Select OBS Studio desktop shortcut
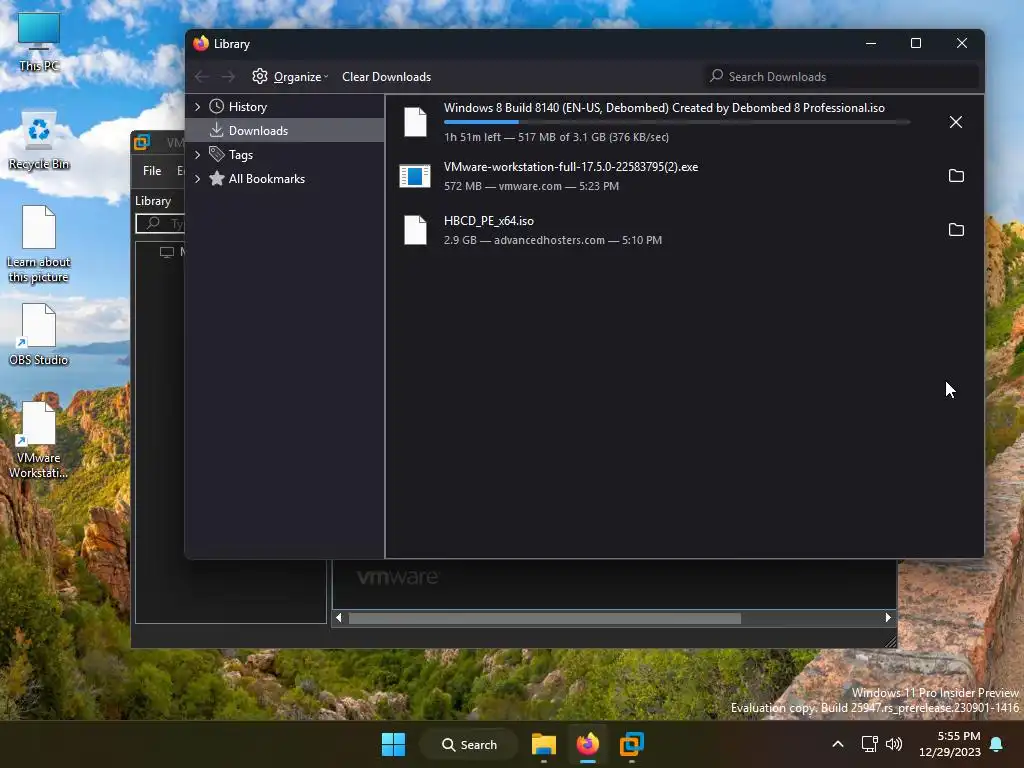This screenshot has height=768, width=1024. click(39, 335)
